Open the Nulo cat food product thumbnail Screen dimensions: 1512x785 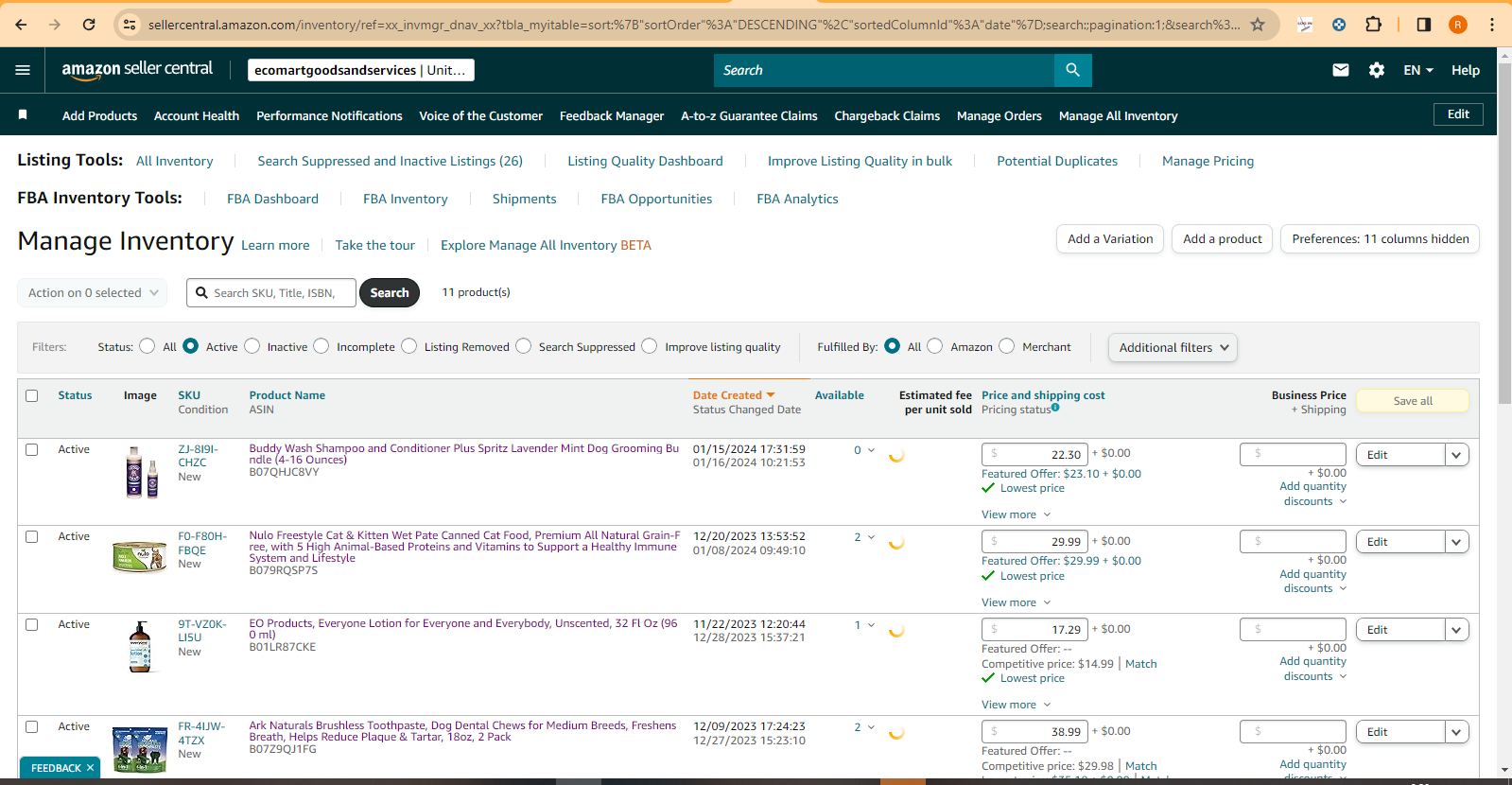[140, 556]
